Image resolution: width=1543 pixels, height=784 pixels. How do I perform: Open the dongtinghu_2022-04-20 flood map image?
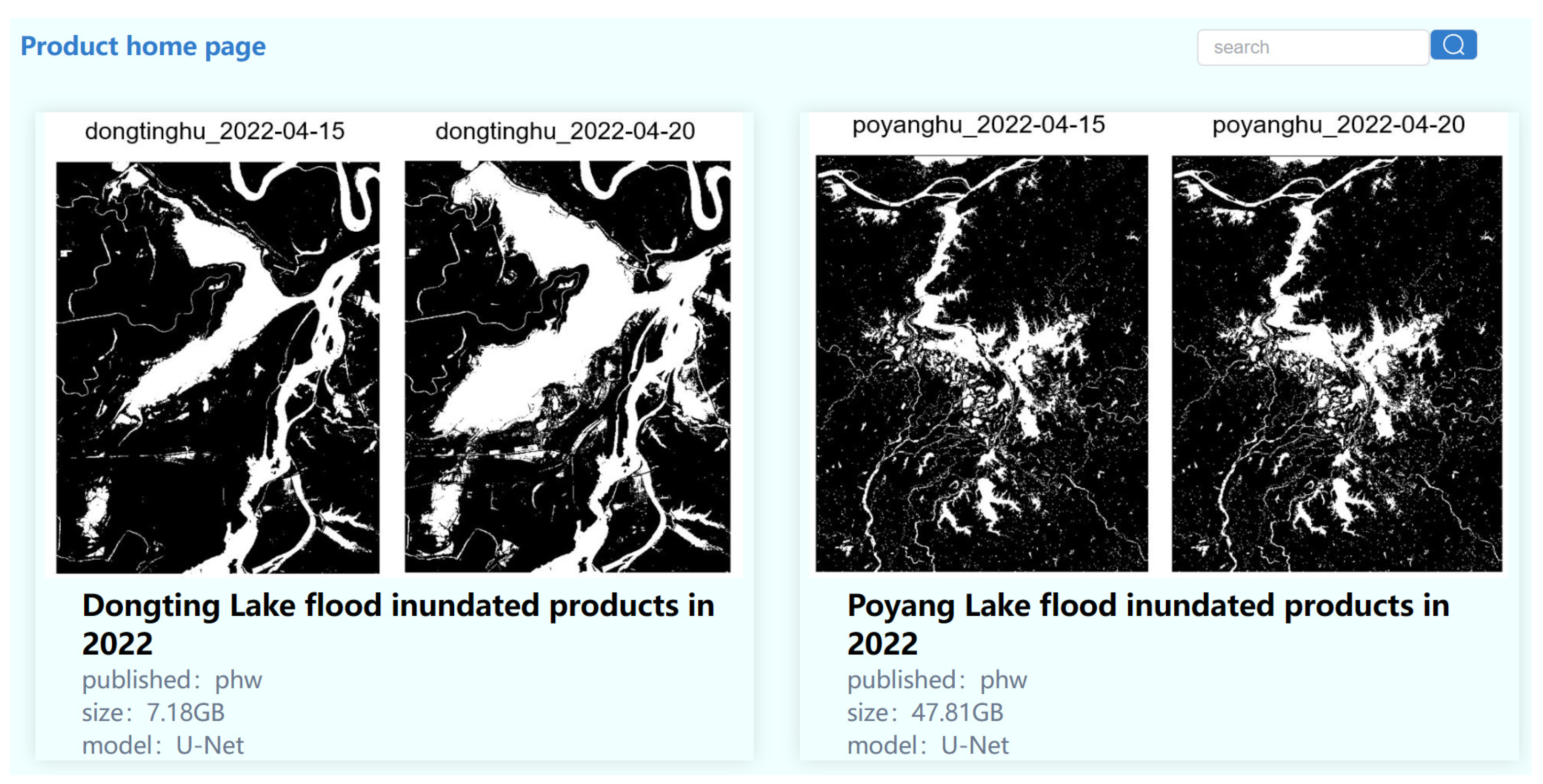coord(567,366)
